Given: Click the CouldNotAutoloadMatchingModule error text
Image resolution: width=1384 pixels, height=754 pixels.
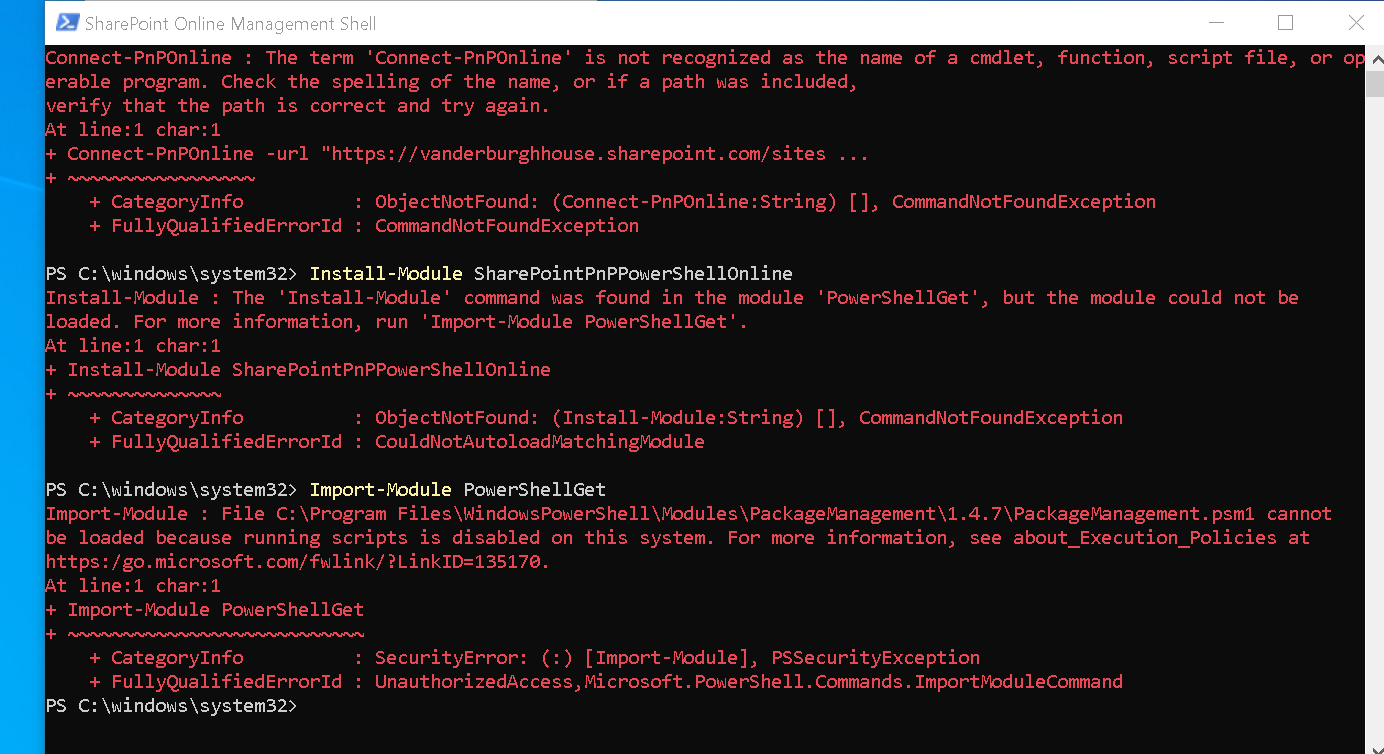Looking at the screenshot, I should coord(540,441).
